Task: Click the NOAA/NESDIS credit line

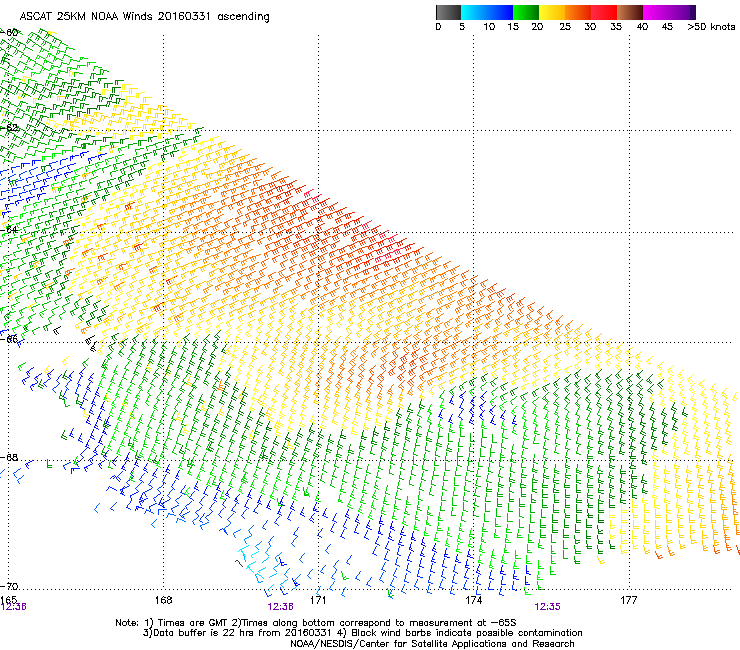Action: 432,644
